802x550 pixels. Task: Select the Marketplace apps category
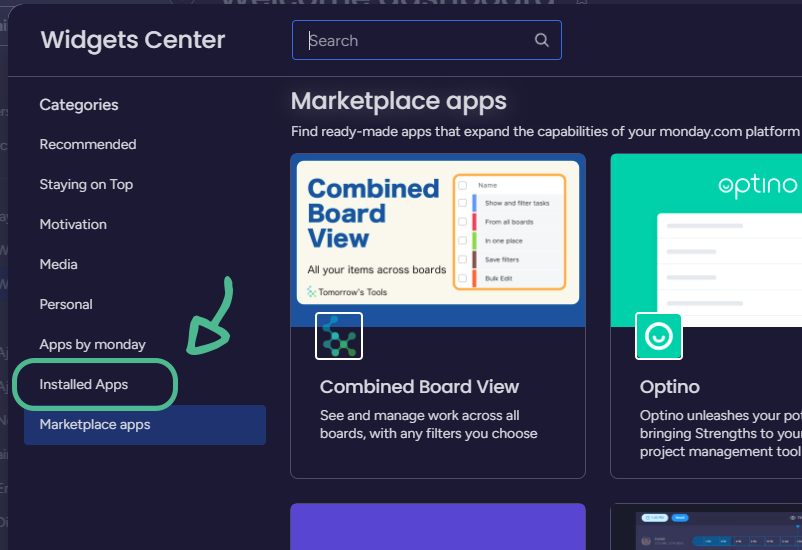point(95,425)
